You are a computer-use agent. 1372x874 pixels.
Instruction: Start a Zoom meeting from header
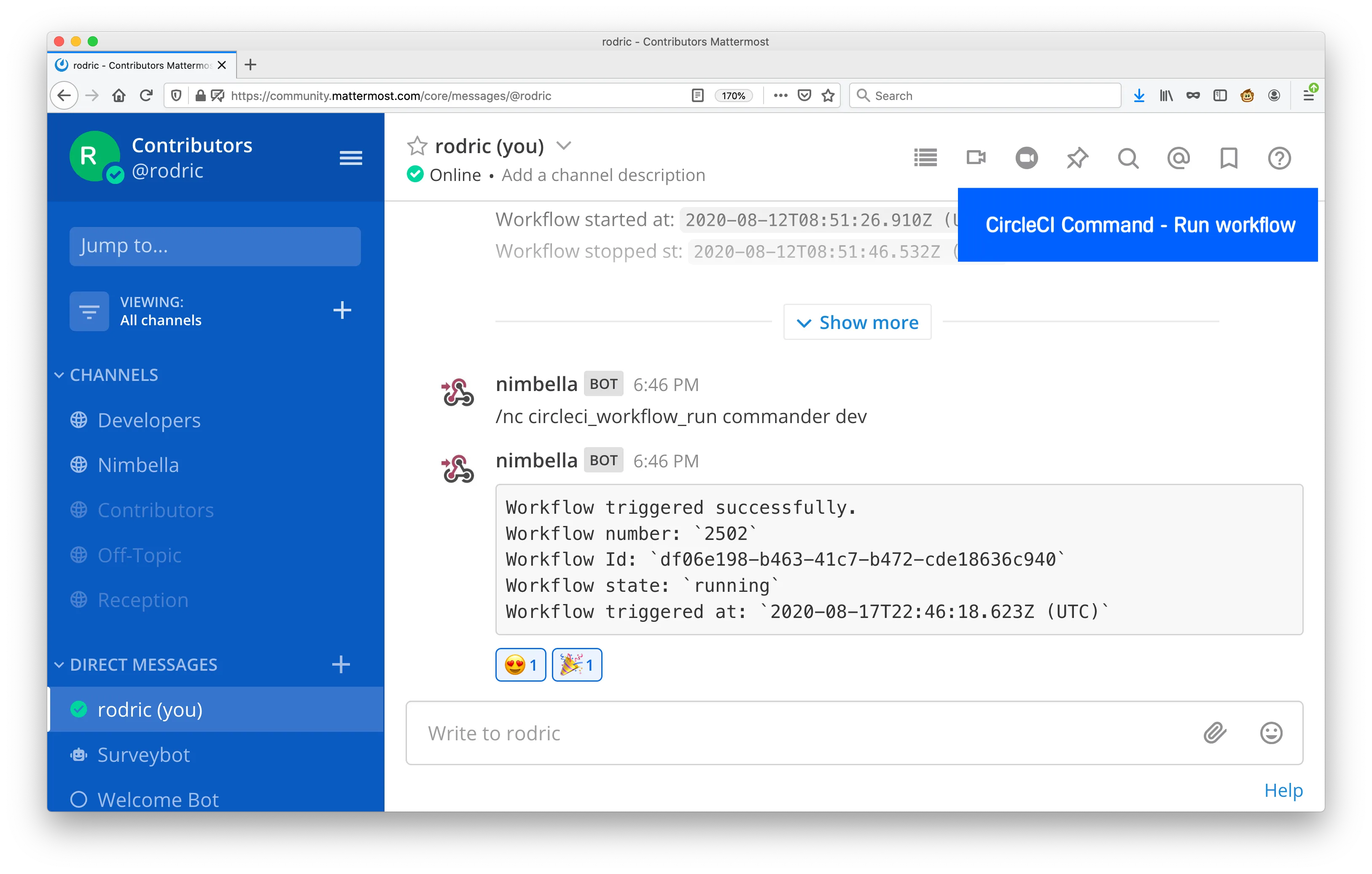[x=1027, y=158]
